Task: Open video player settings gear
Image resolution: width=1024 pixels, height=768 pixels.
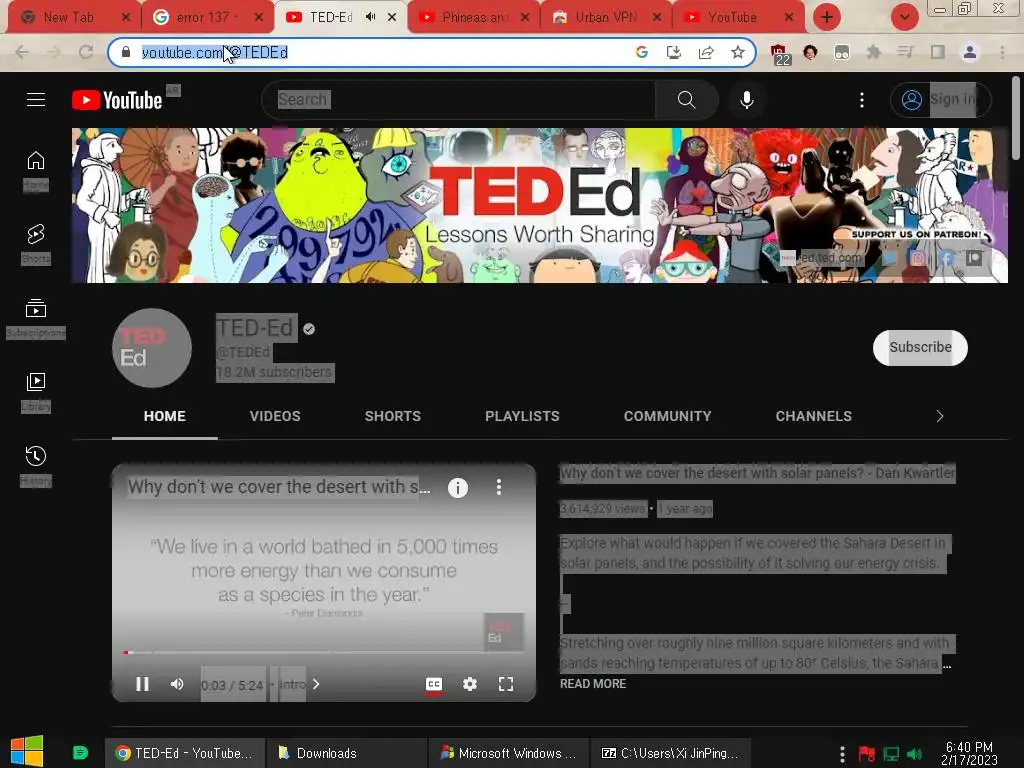Action: (x=470, y=684)
